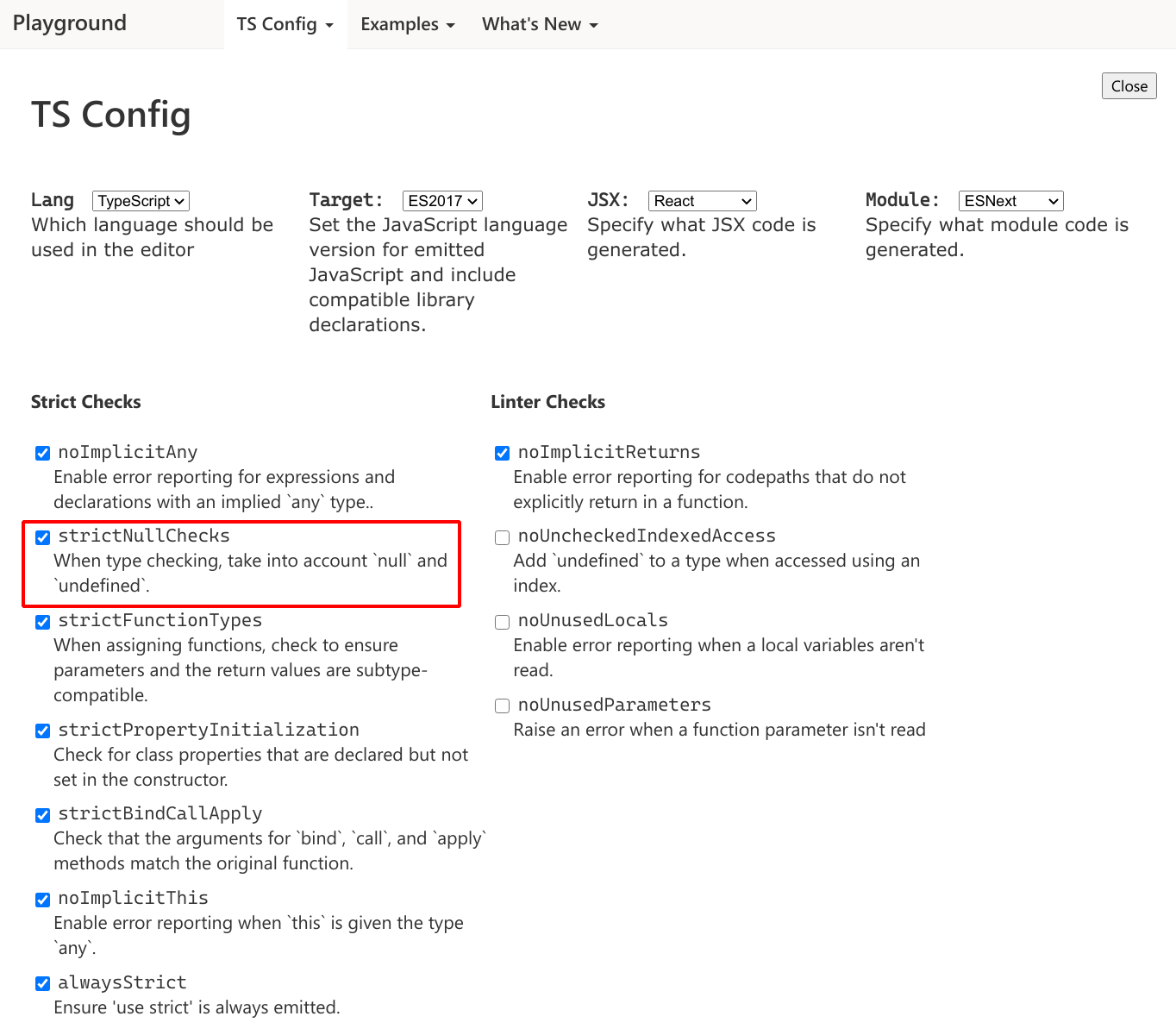
Task: Click the noUnusedLocals label
Action: tap(592, 620)
